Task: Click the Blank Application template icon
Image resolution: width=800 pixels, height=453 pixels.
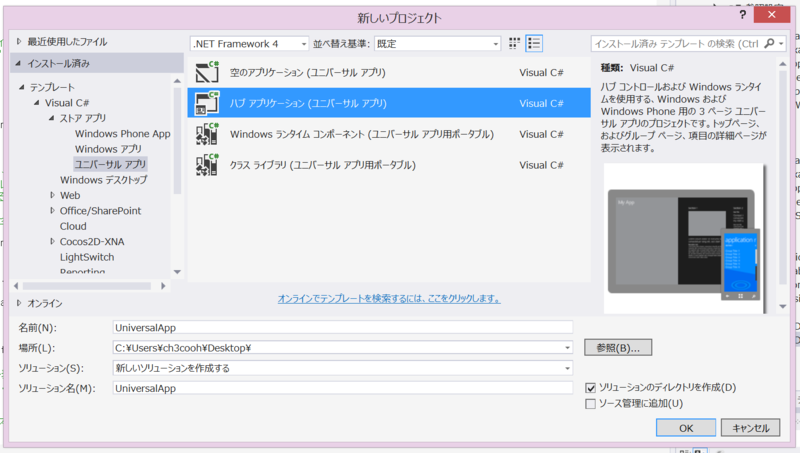Action: [x=207, y=72]
